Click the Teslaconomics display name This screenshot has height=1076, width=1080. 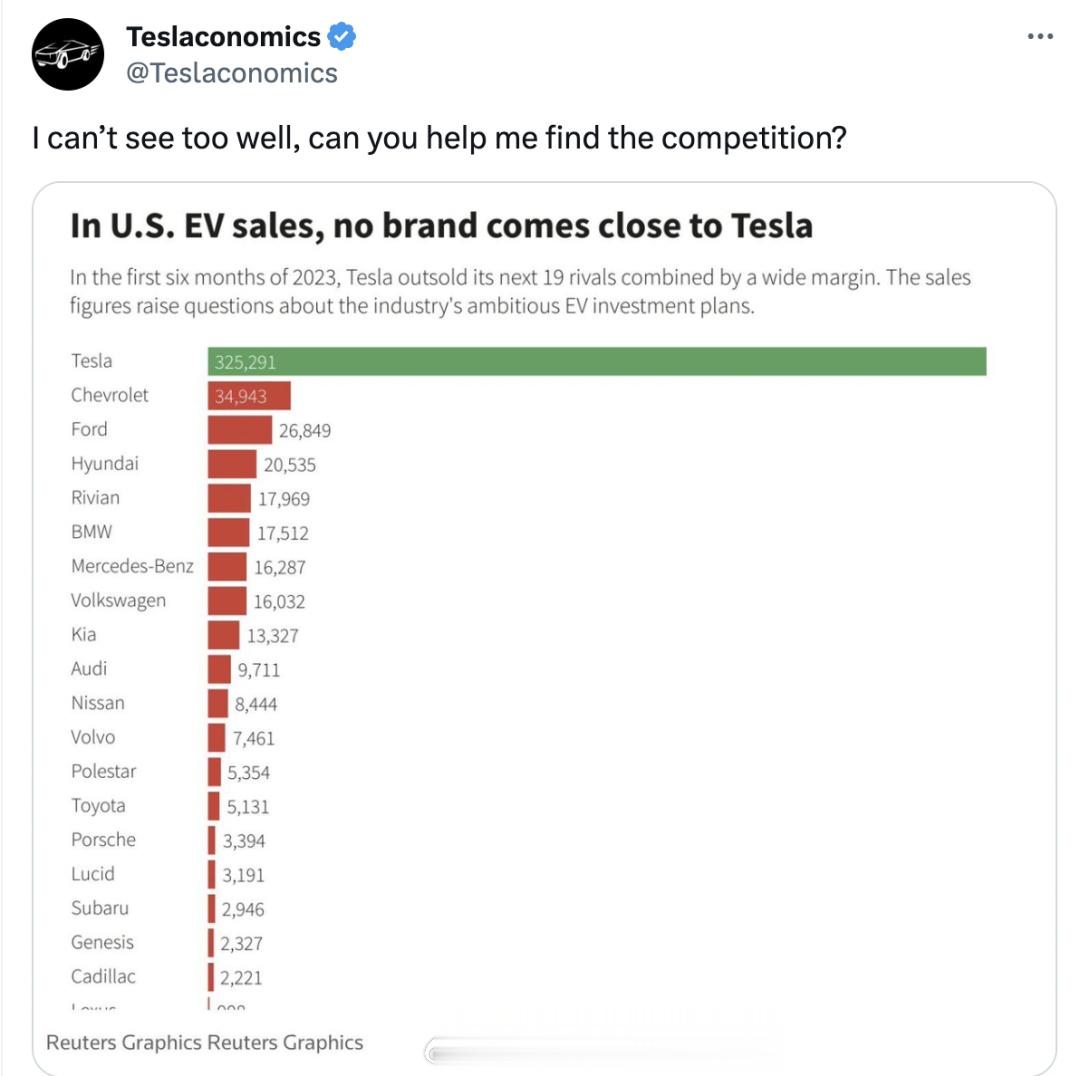223,37
